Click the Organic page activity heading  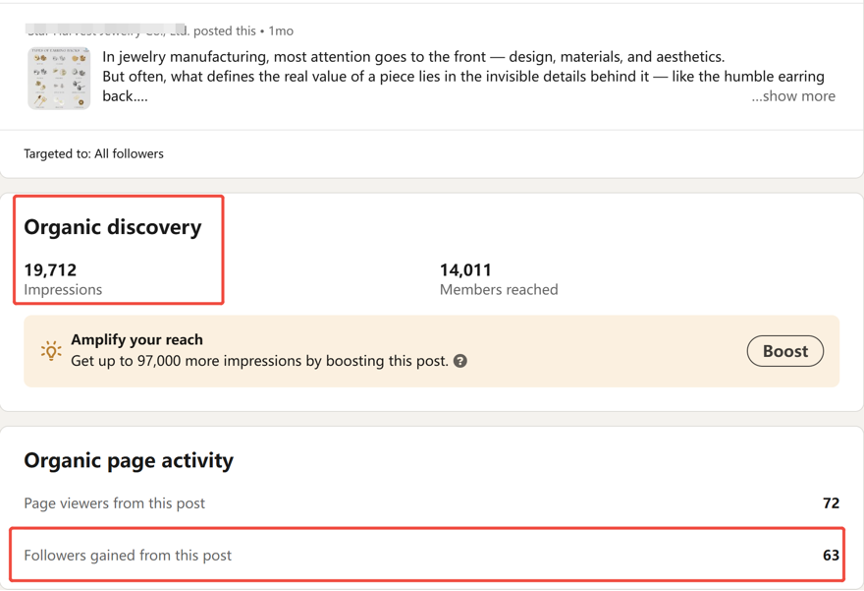pos(128,460)
